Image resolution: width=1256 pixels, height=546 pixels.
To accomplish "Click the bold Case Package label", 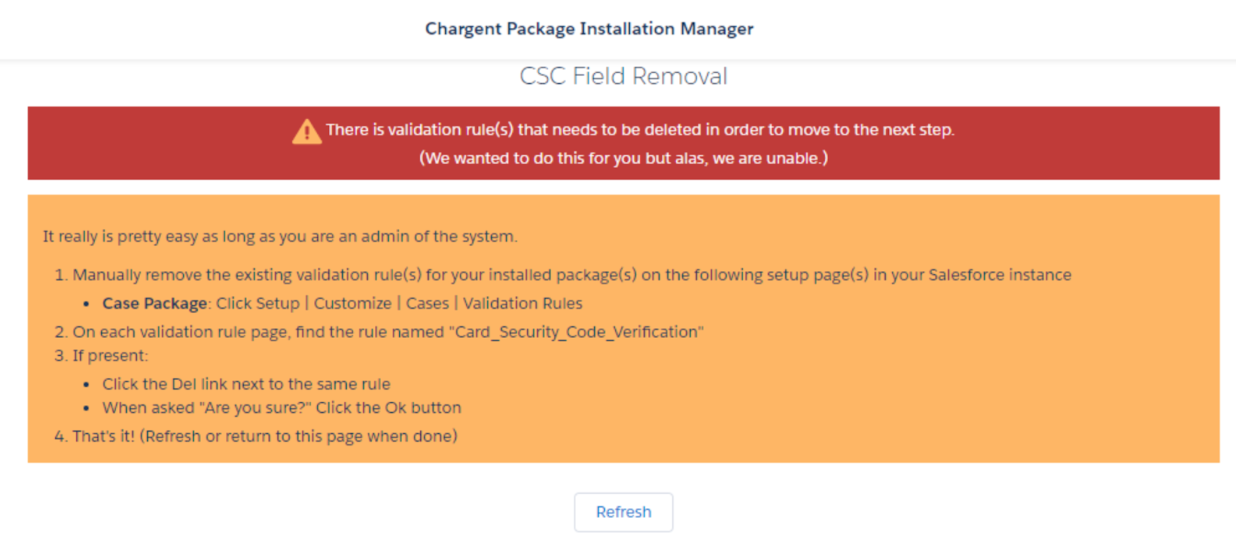I will [x=155, y=303].
